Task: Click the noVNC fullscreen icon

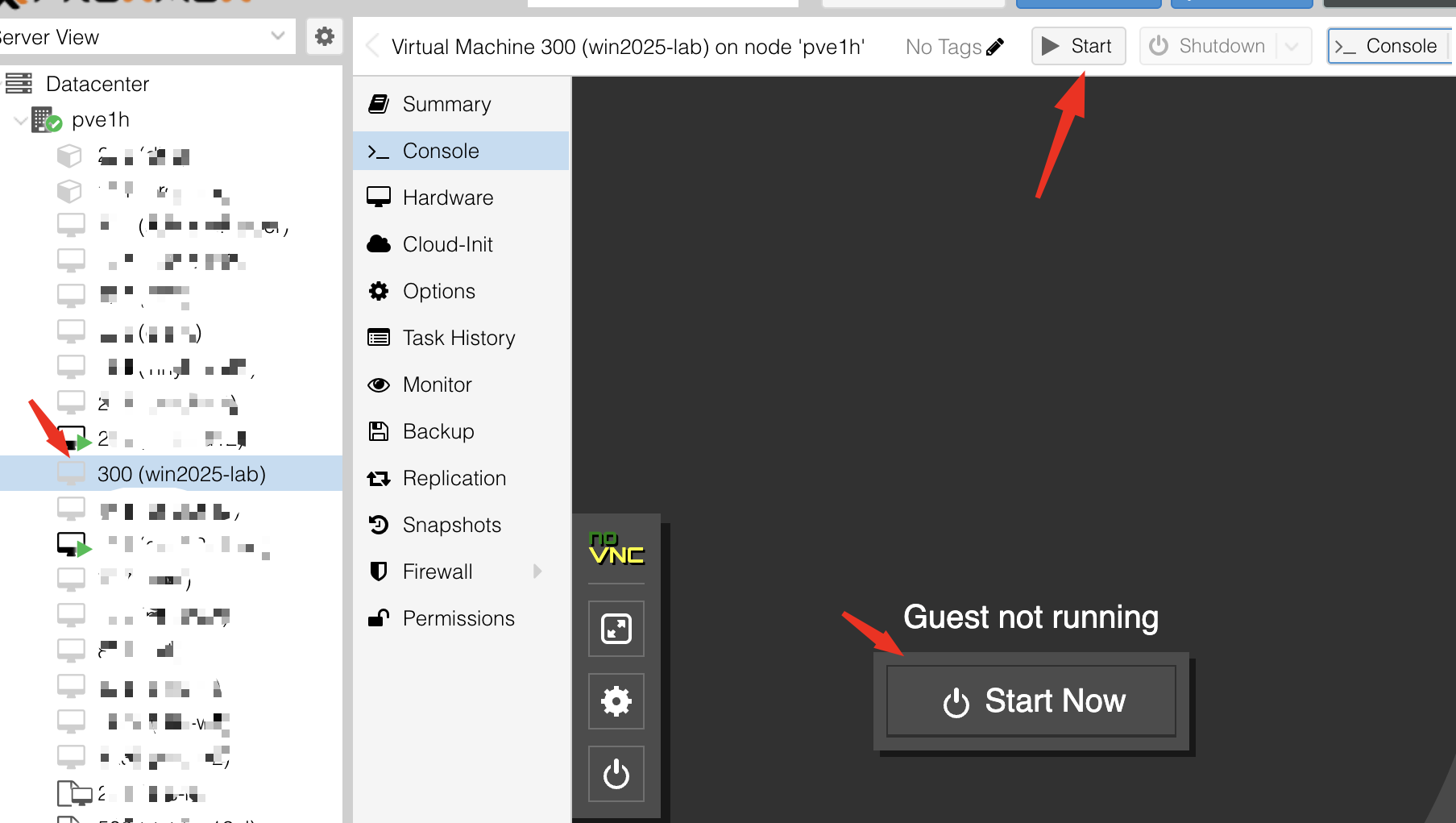Action: tap(616, 629)
